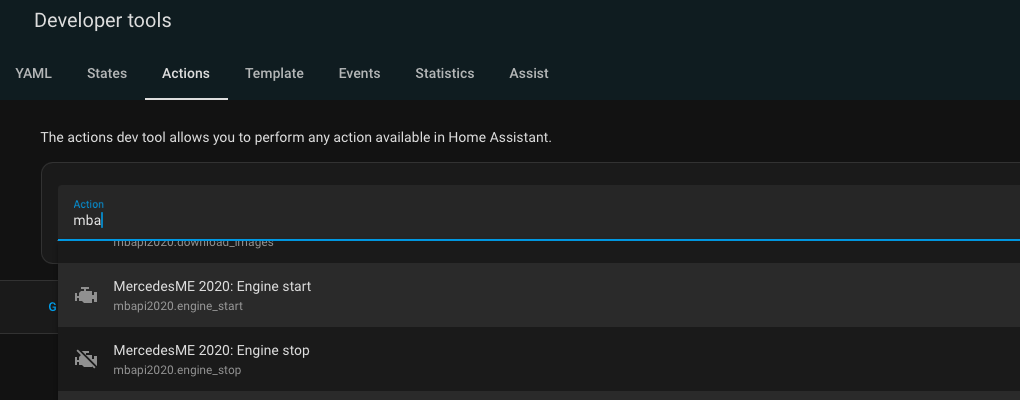Click the mbapi2020.engine_start service ID text
This screenshot has width=1020, height=400.
[178, 306]
